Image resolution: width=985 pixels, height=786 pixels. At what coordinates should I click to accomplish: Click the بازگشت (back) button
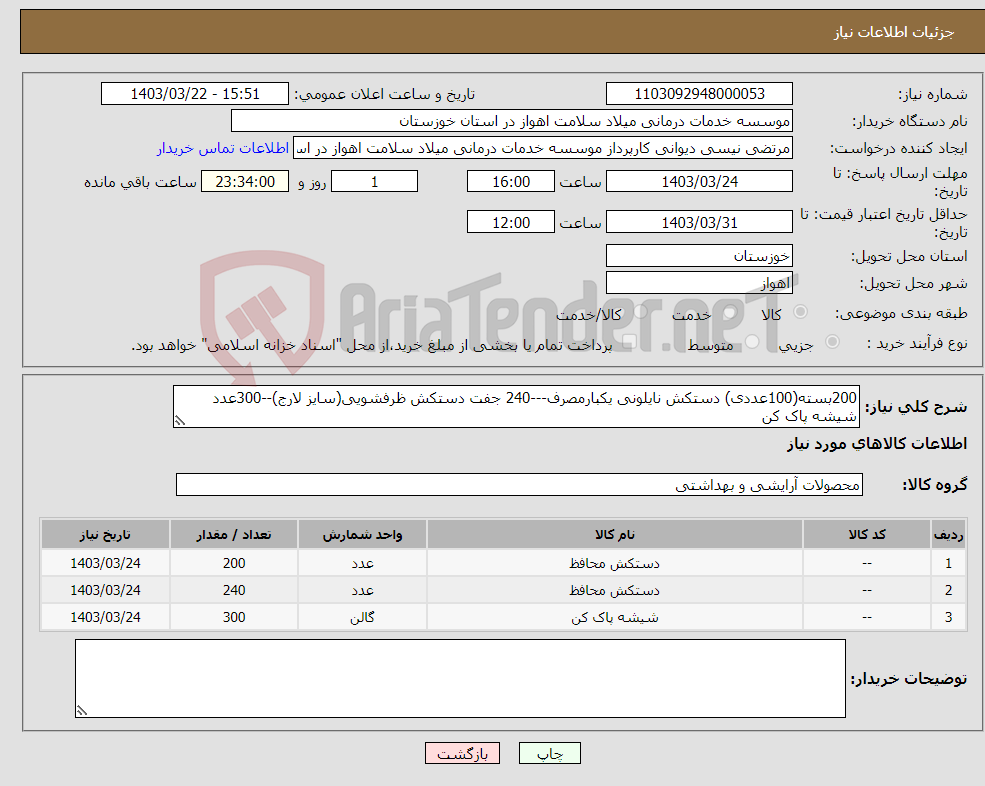pos(462,753)
